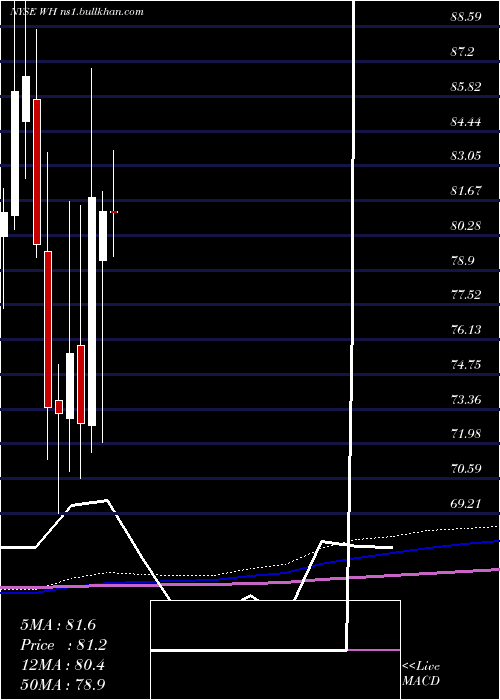The image size is (500, 700).
Task: Select the 77.52 price axis label
Action: [466, 295]
